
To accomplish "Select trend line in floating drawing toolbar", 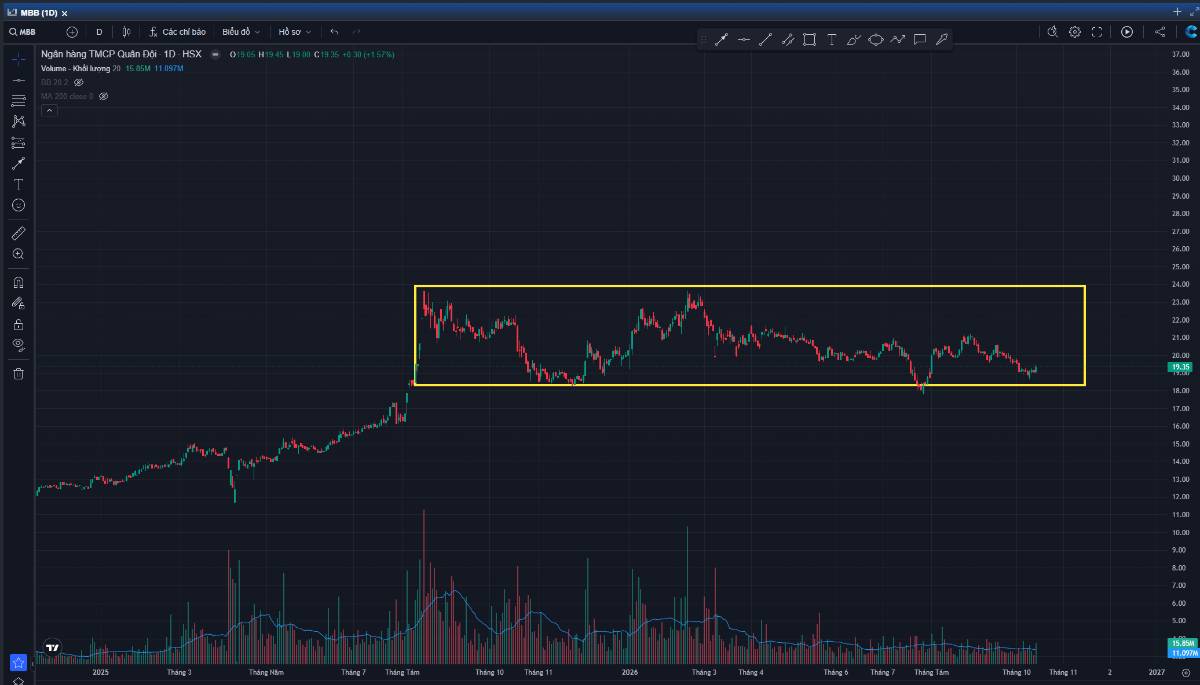I will 765,39.
